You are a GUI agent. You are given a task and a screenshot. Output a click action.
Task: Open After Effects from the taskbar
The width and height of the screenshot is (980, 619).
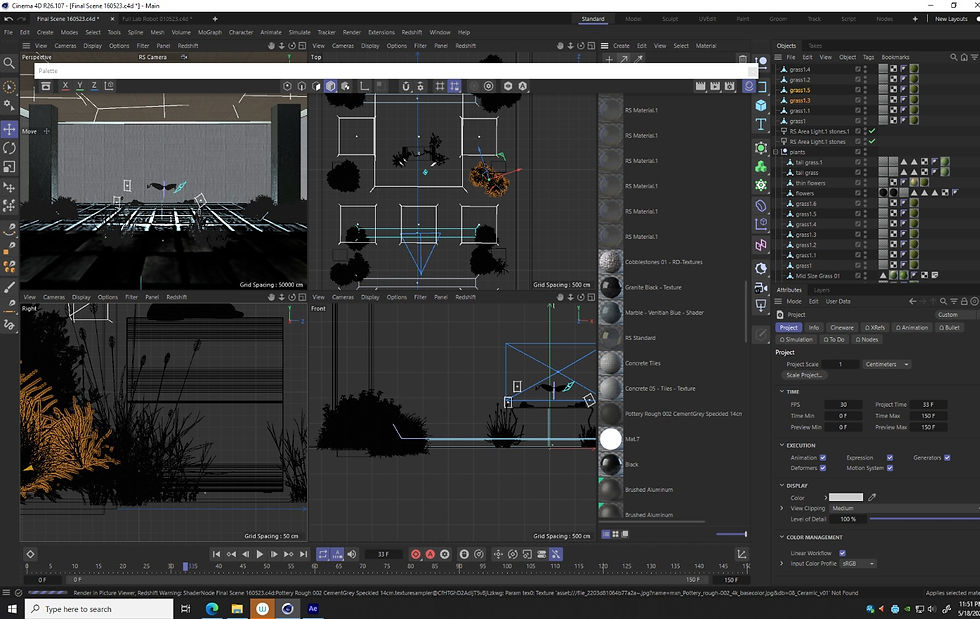click(312, 608)
